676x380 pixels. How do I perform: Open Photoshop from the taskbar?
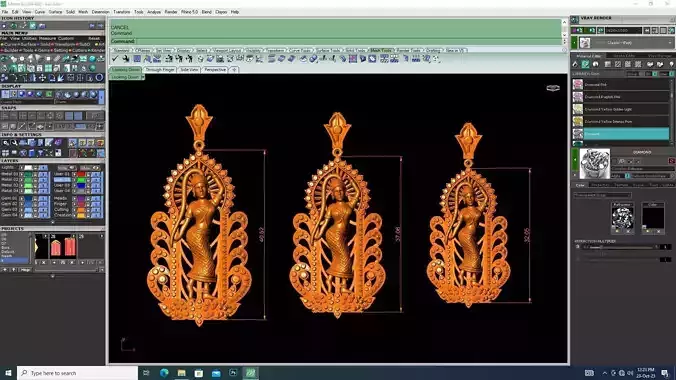pos(233,373)
